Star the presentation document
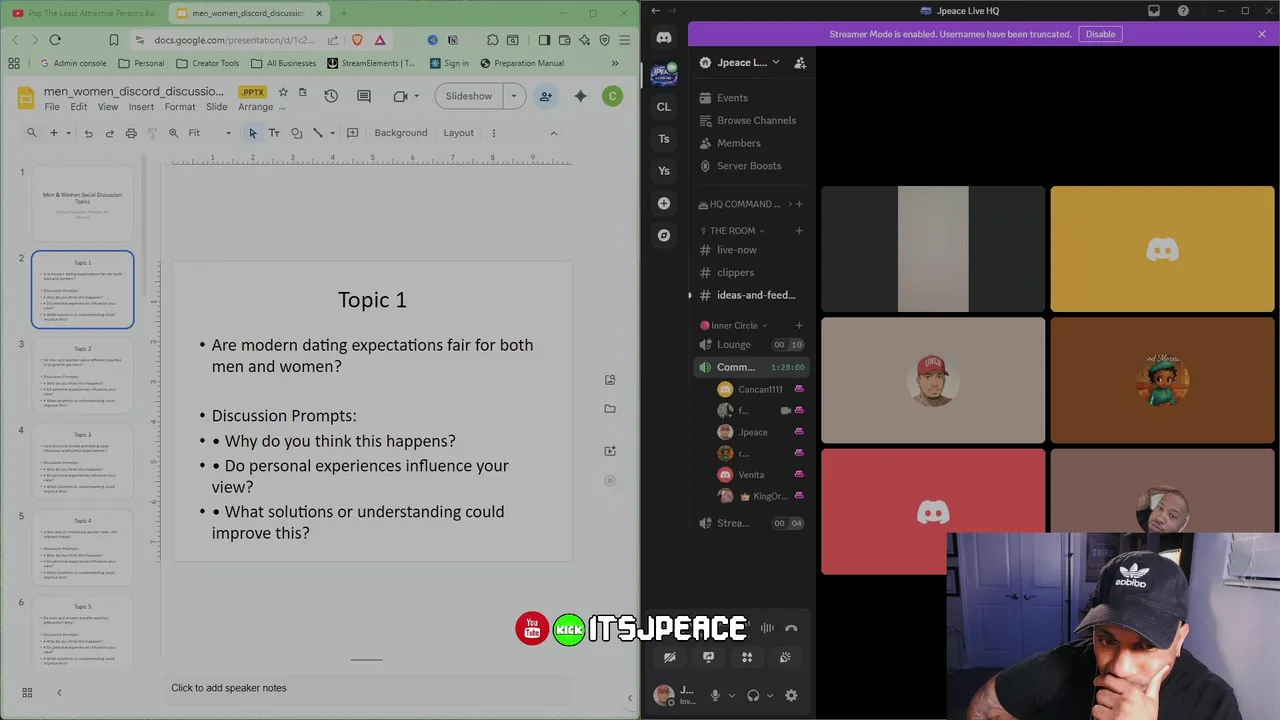 pos(283,92)
